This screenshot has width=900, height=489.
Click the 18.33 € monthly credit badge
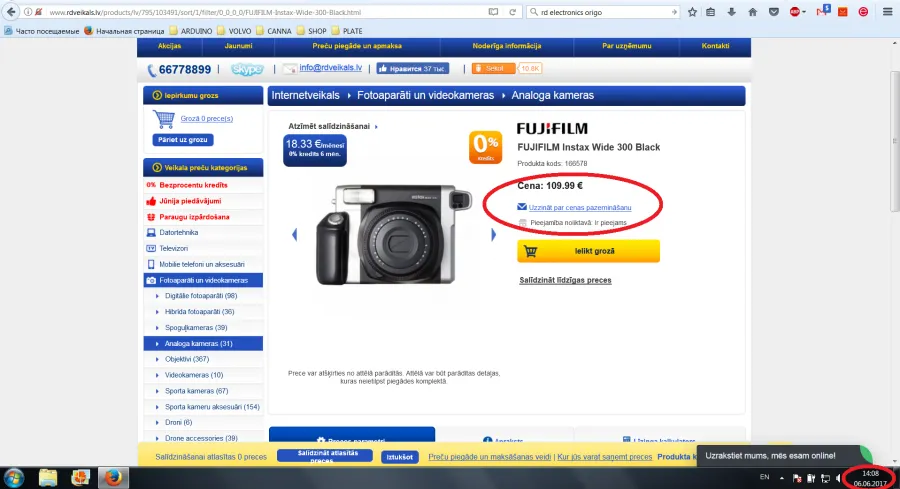point(315,150)
